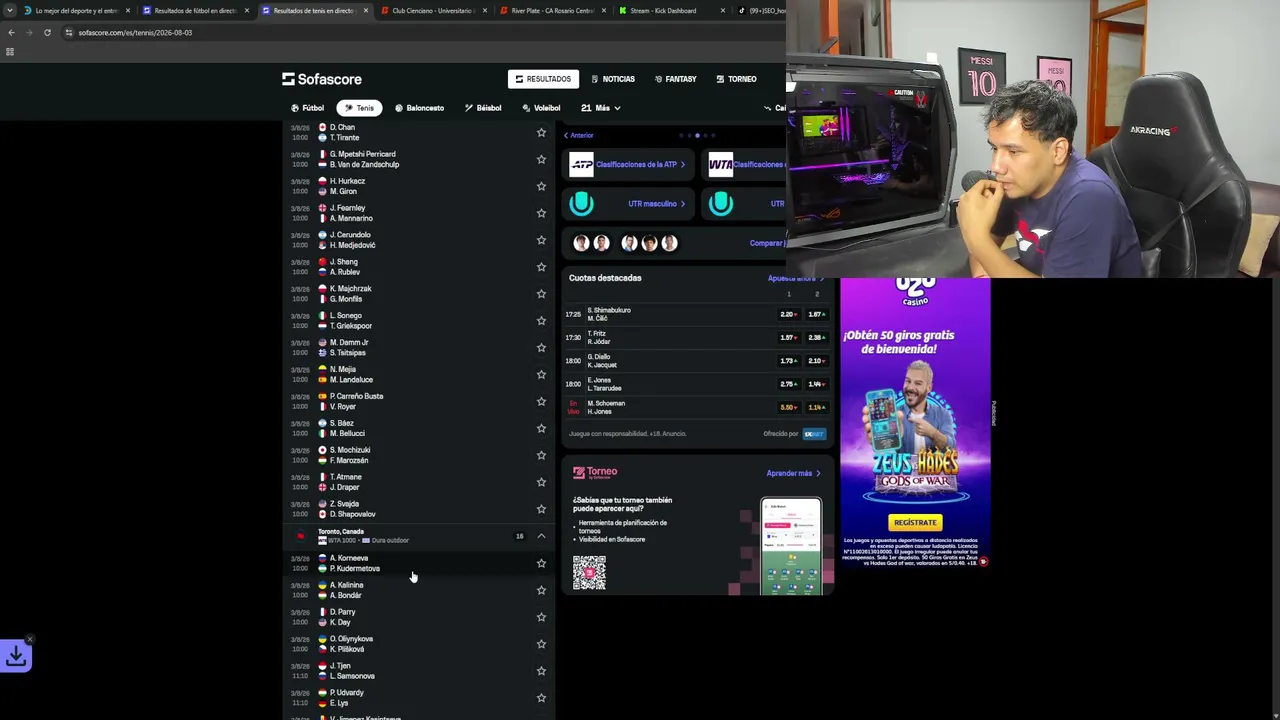Open the browser apps grid icon
The width and height of the screenshot is (1280, 720).
pos(10,52)
